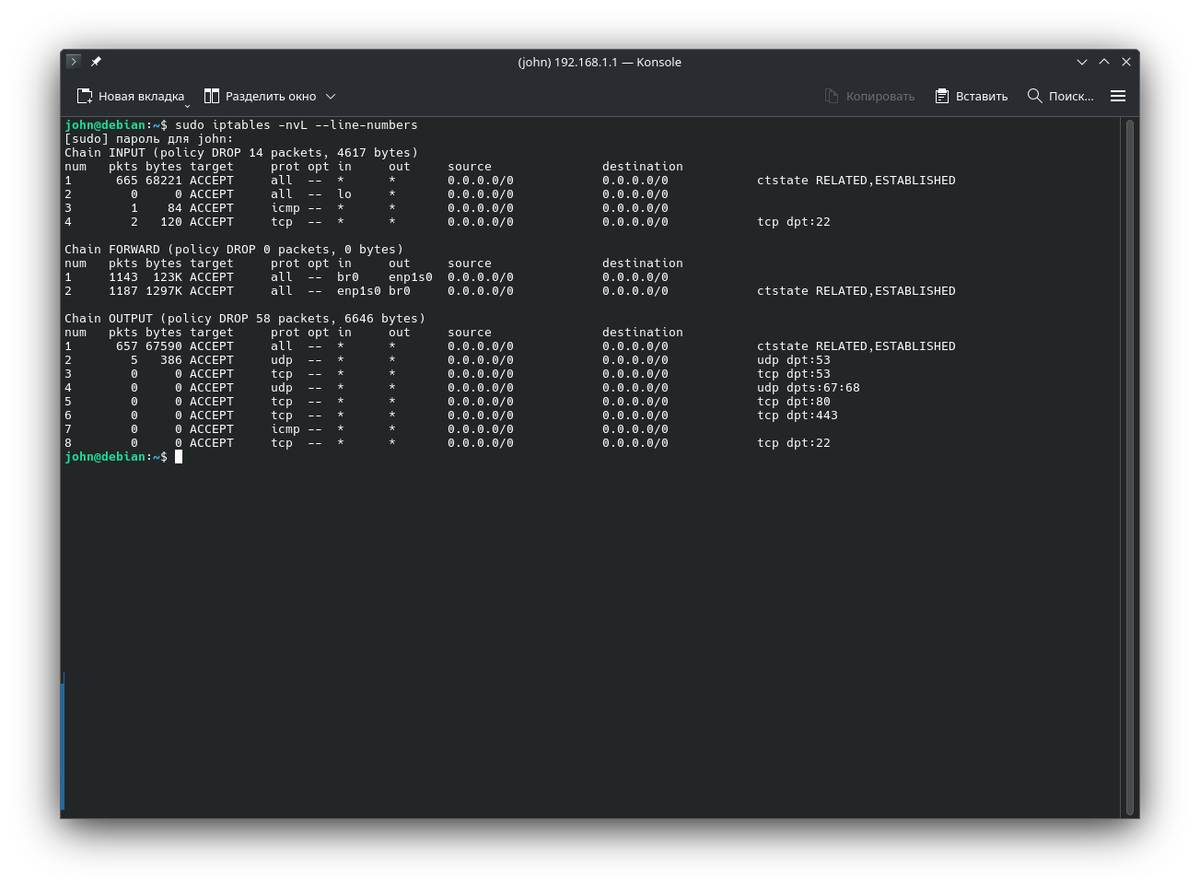Click the terminal app icon in titlebar
Image resolution: width=1200 pixels, height=890 pixels.
[74, 62]
